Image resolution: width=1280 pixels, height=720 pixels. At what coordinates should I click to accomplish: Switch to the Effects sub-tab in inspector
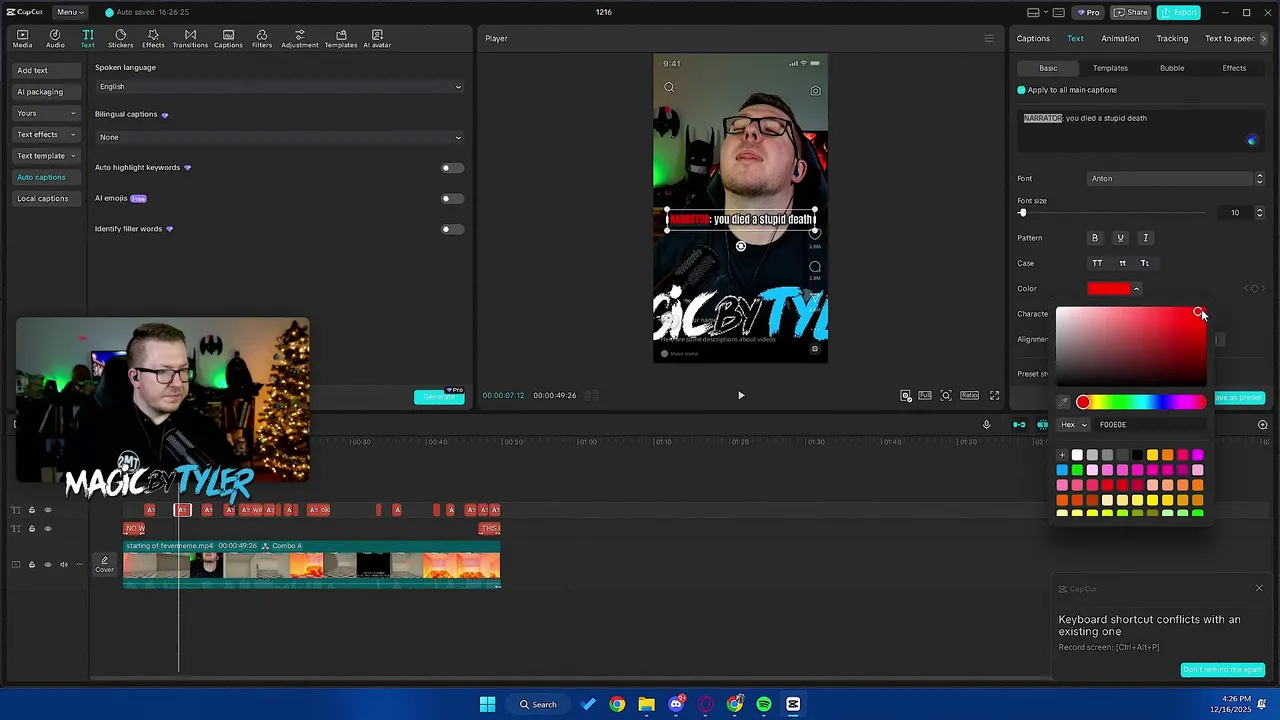tap(1234, 68)
